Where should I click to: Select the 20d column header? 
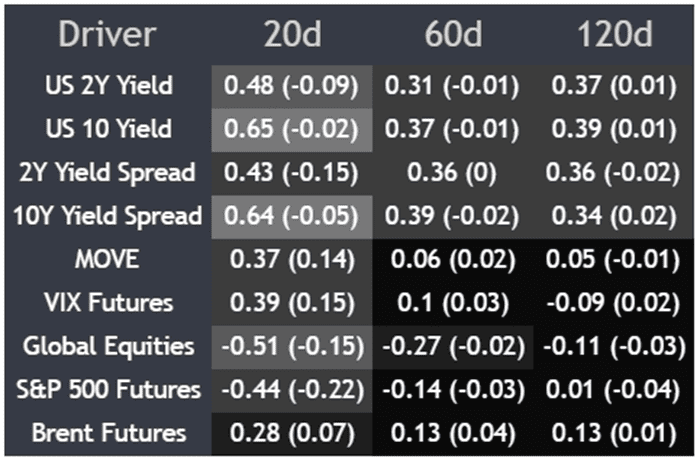point(290,34)
